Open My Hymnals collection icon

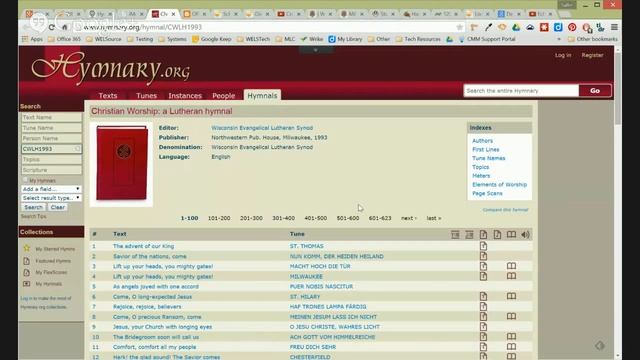click(x=27, y=284)
